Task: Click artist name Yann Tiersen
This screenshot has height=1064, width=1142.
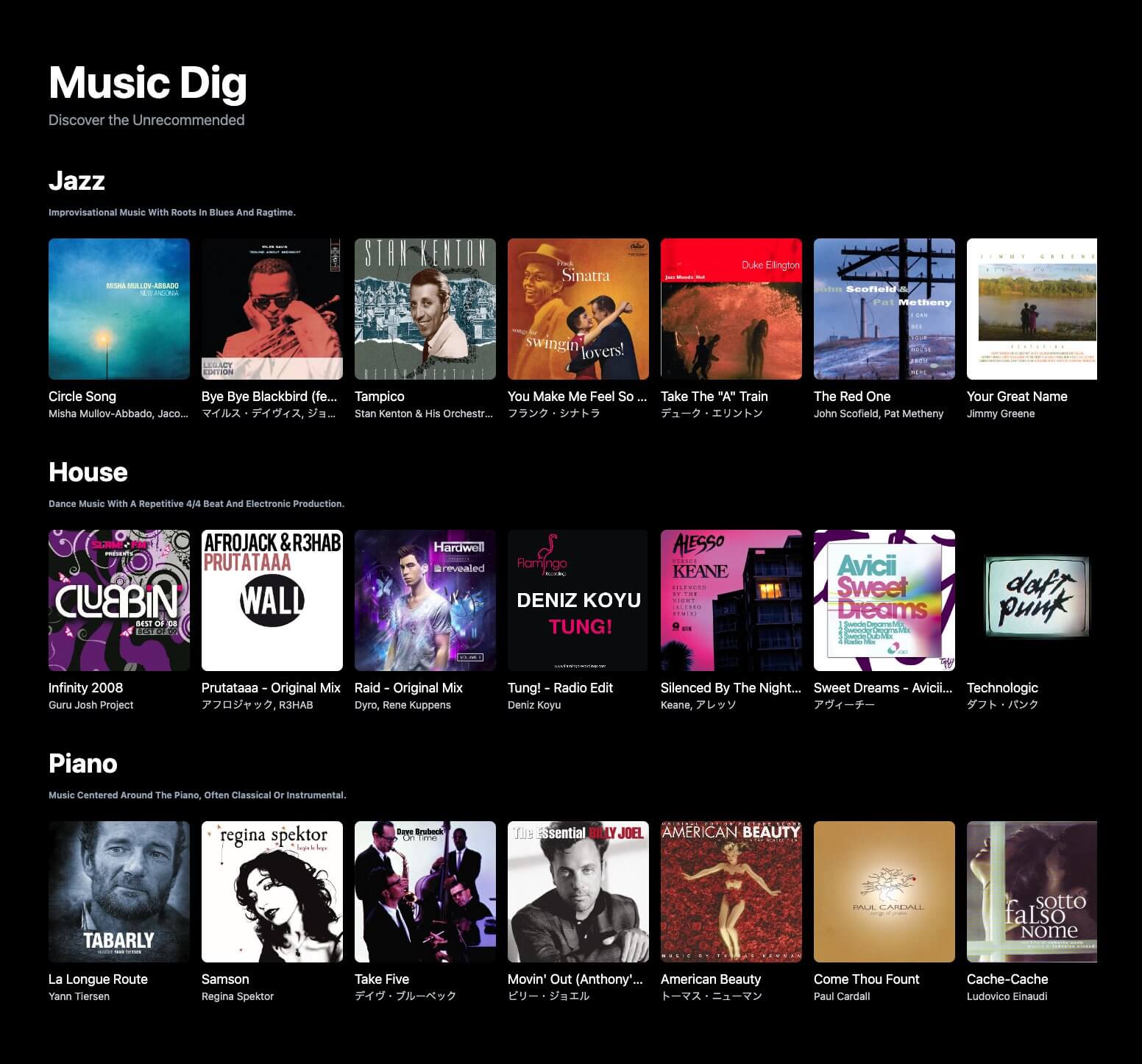Action: click(x=79, y=996)
